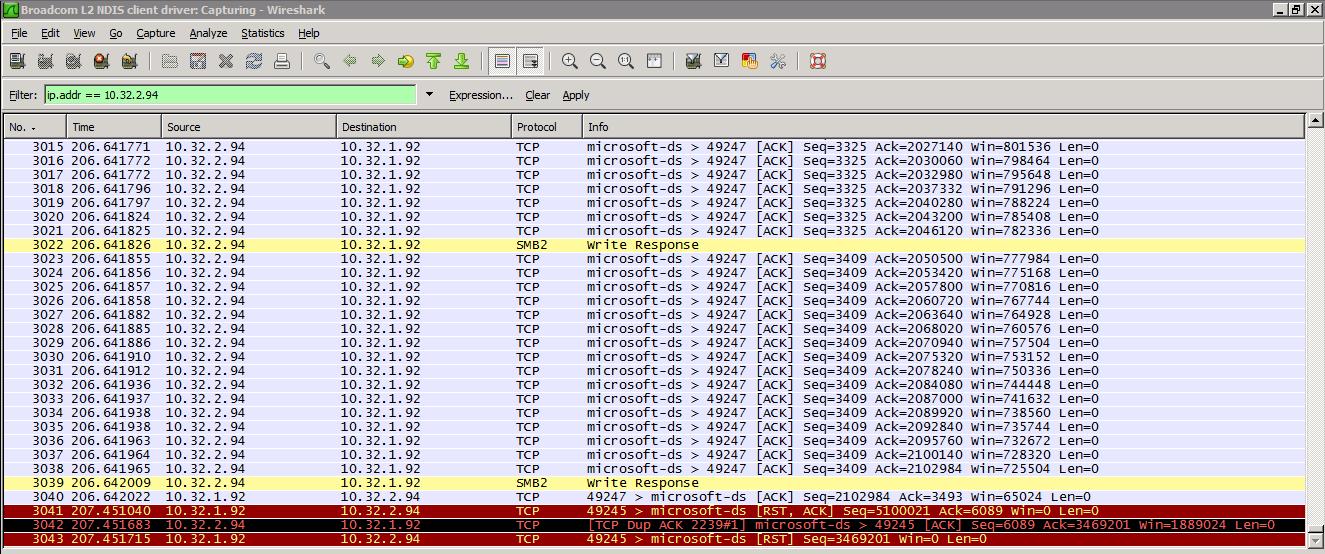The width and height of the screenshot is (1325, 554).
Task: Open preferences tools icon
Action: 777,61
